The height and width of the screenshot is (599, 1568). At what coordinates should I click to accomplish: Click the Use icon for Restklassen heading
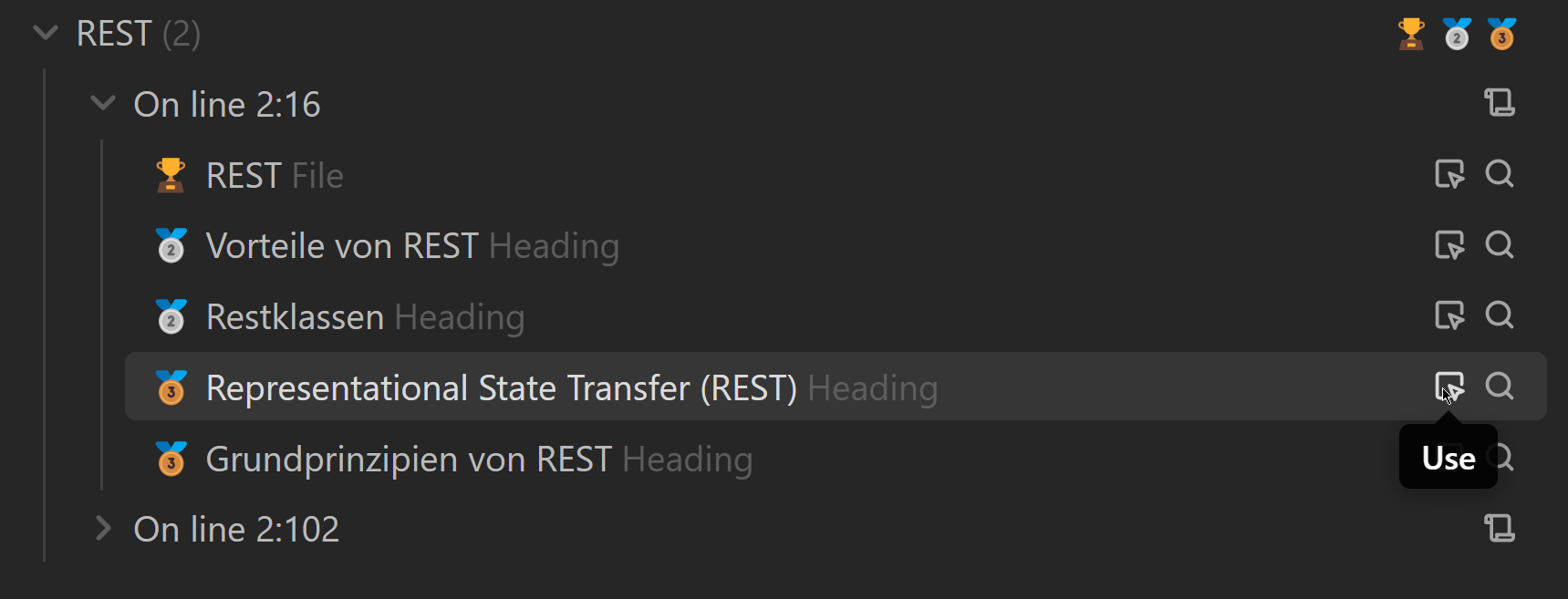1449,315
